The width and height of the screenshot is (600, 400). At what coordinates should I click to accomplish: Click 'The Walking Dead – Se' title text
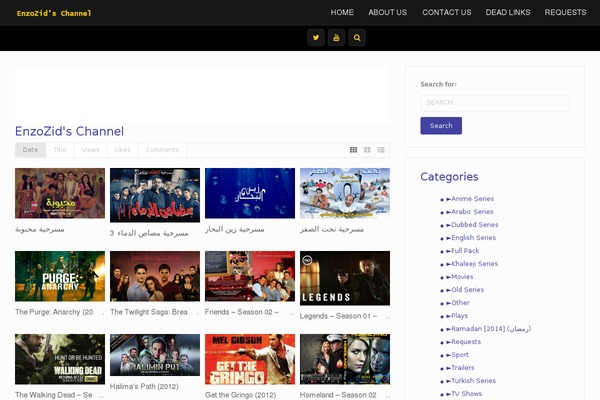point(54,395)
